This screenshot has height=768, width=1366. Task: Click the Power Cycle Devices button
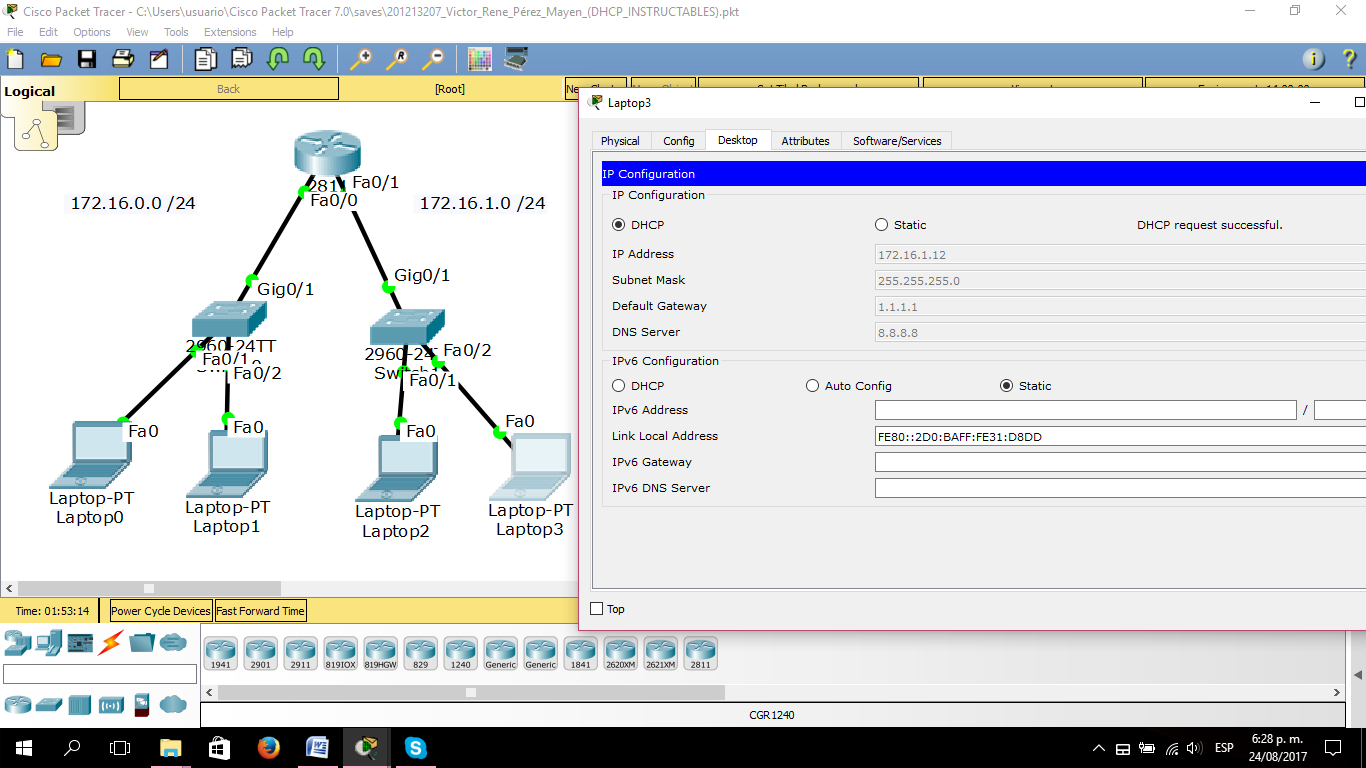[x=160, y=610]
